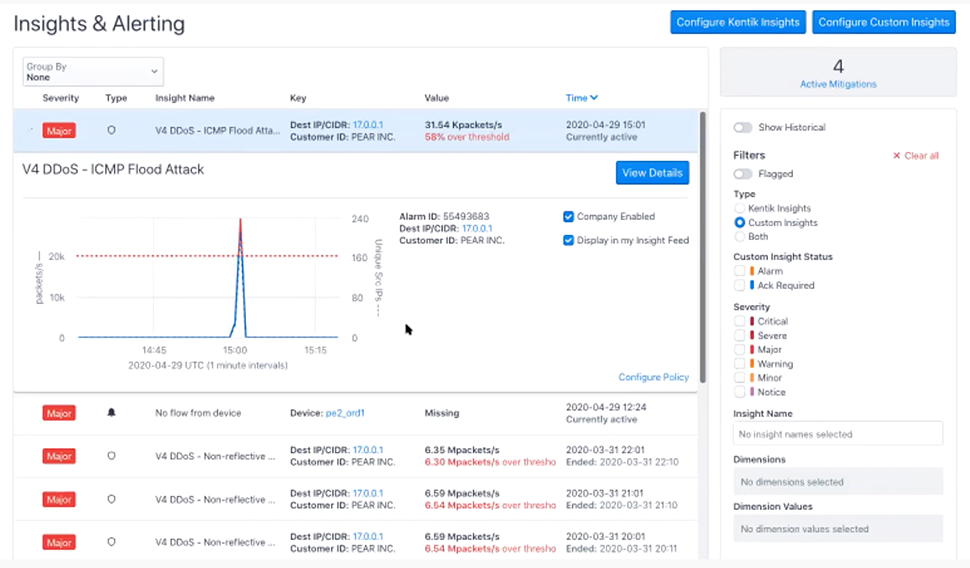Open the Insight Name selector field
This screenshot has width=970, height=568.
point(838,434)
